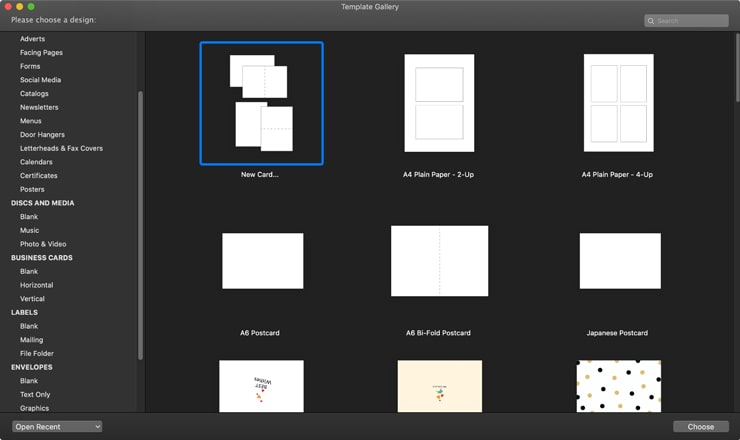Show the Certificates templates
This screenshot has width=740, height=440.
coord(39,176)
